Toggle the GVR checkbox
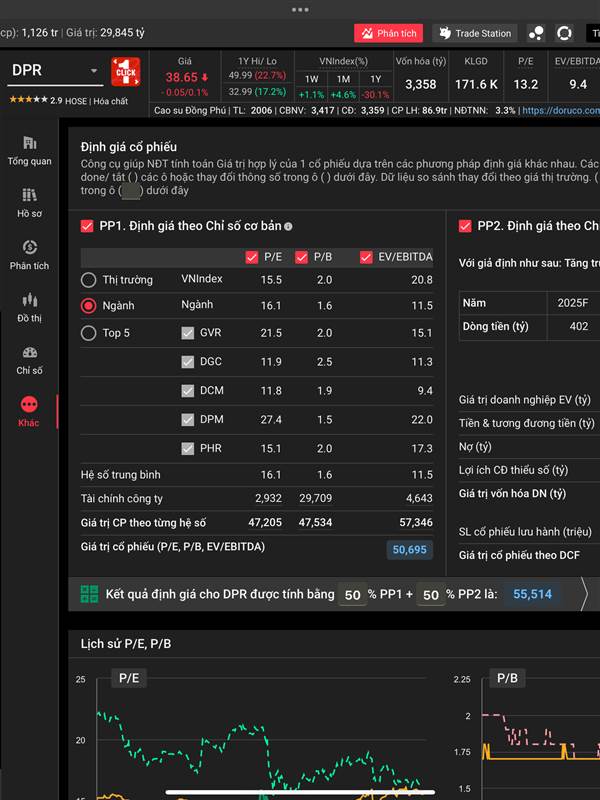Image resolution: width=600 pixels, height=800 pixels. (x=188, y=333)
